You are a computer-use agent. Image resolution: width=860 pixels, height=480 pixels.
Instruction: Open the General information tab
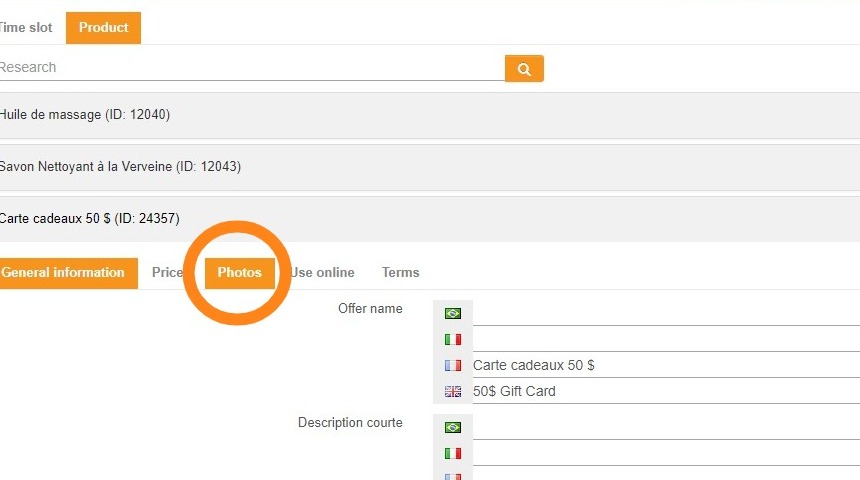[68, 273]
